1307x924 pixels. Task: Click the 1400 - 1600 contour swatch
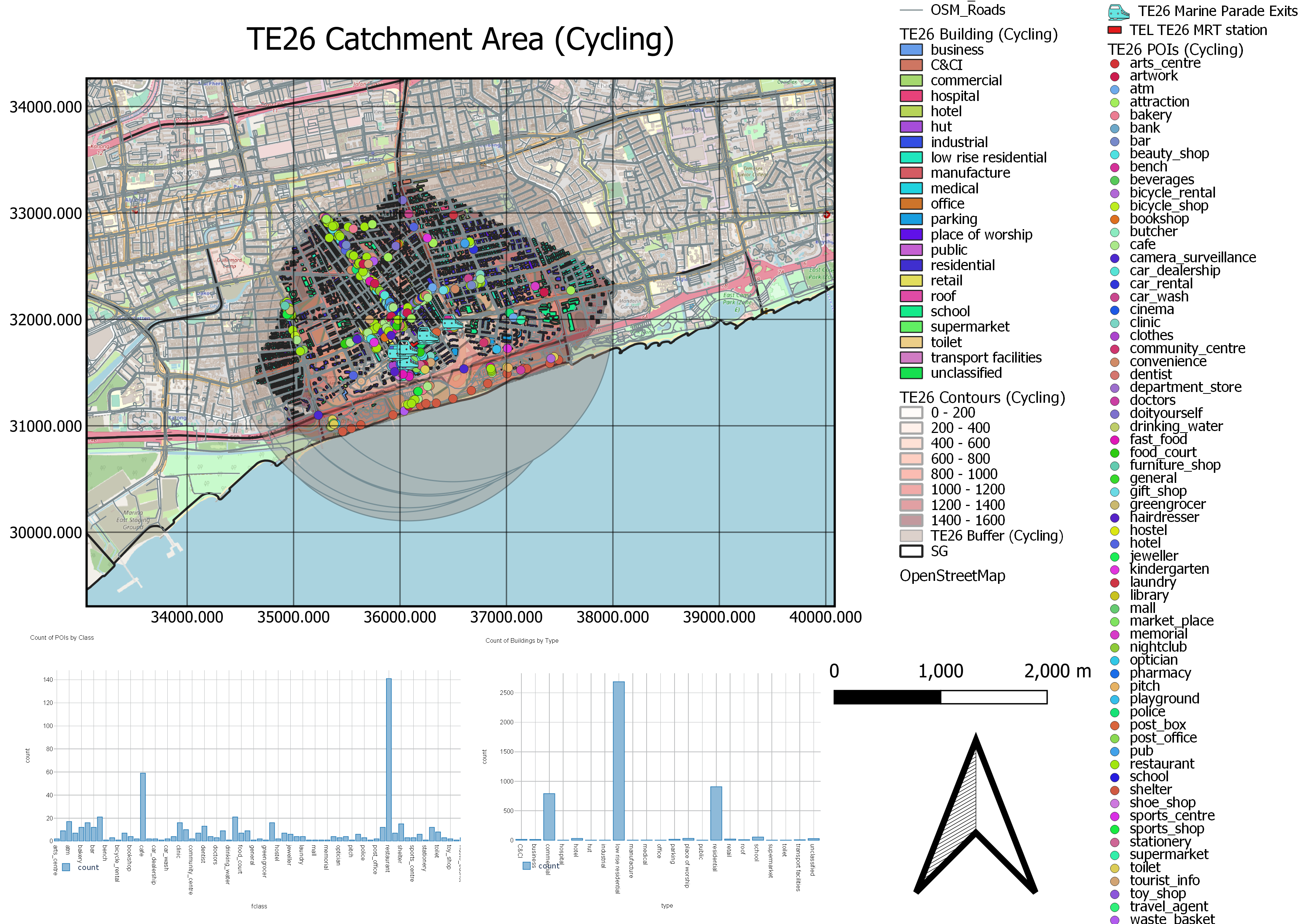911,520
